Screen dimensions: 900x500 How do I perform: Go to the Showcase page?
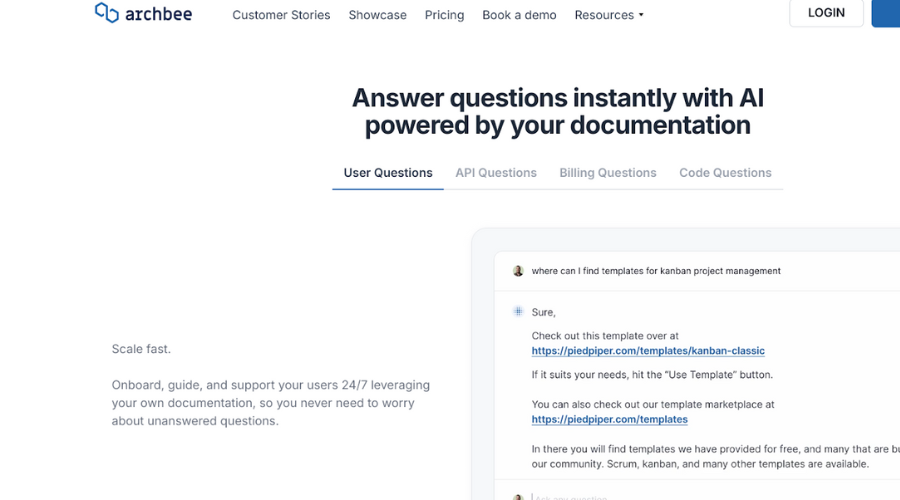[x=377, y=15]
